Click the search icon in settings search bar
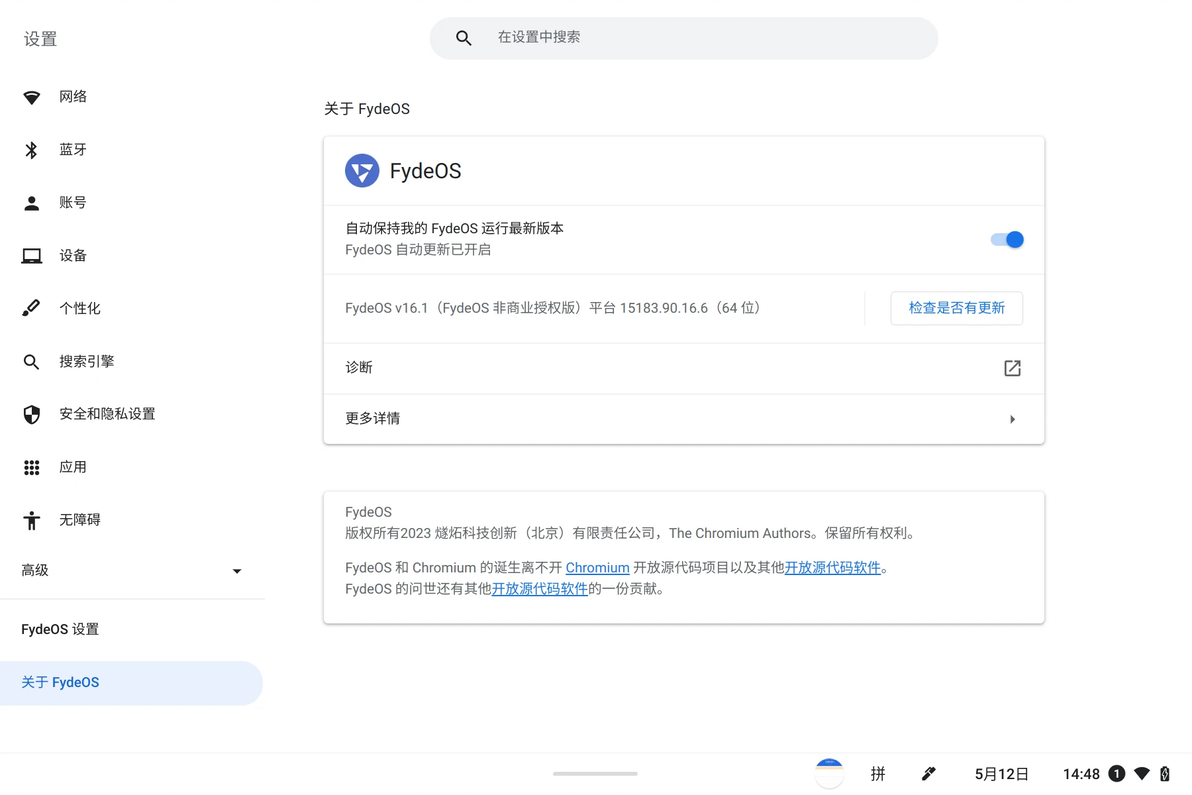Viewport: 1192px width, 795px height. click(x=464, y=38)
